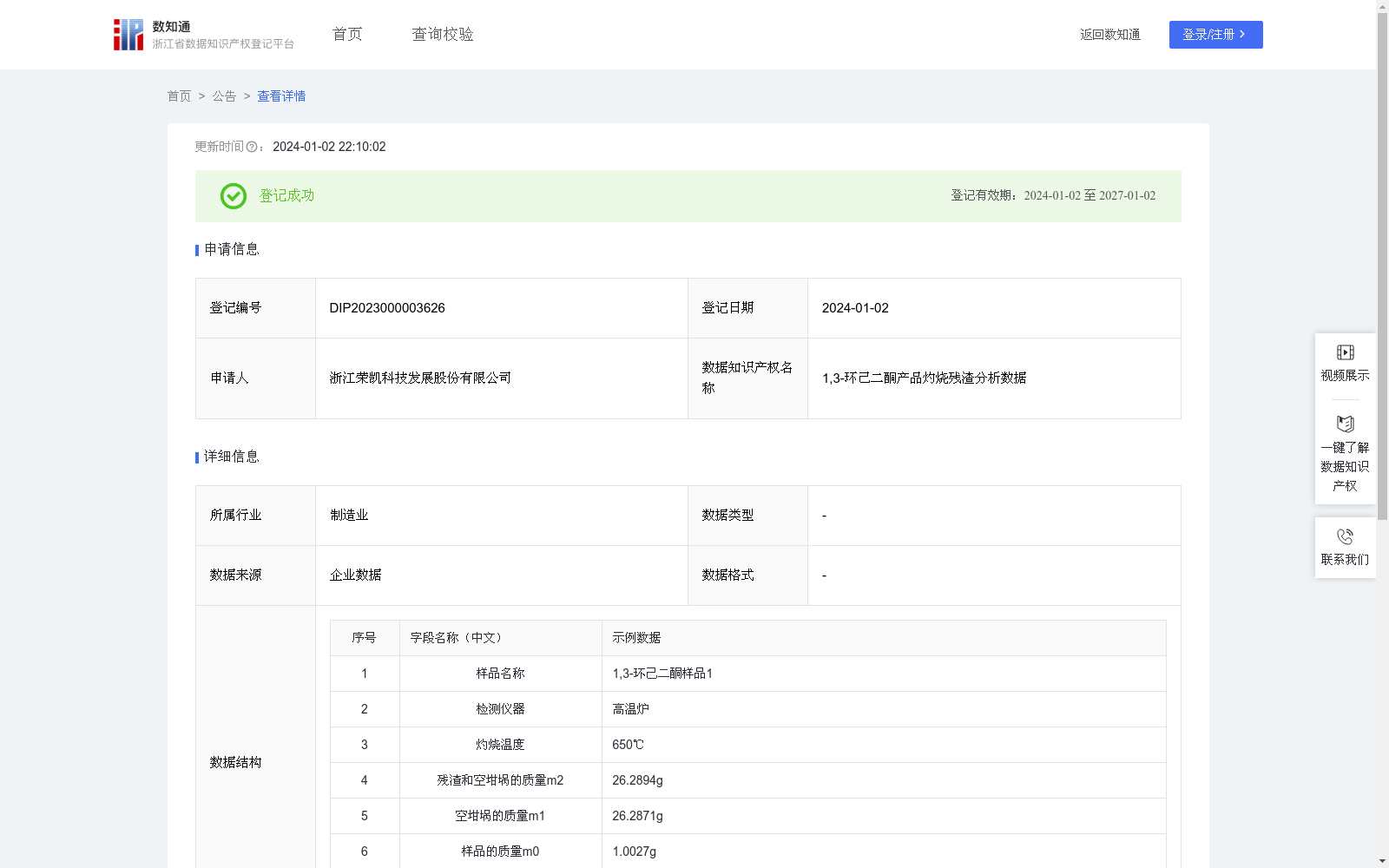Click the 数知通 logo icon
The width and height of the screenshot is (1389, 868).
point(128,35)
